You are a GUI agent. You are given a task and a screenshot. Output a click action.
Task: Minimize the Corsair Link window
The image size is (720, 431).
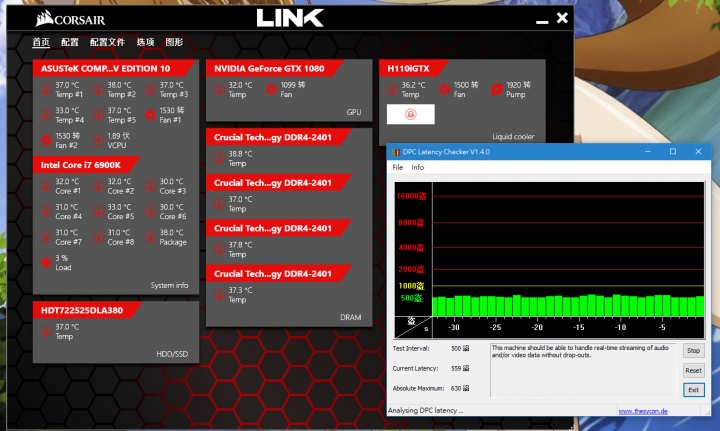(x=542, y=21)
